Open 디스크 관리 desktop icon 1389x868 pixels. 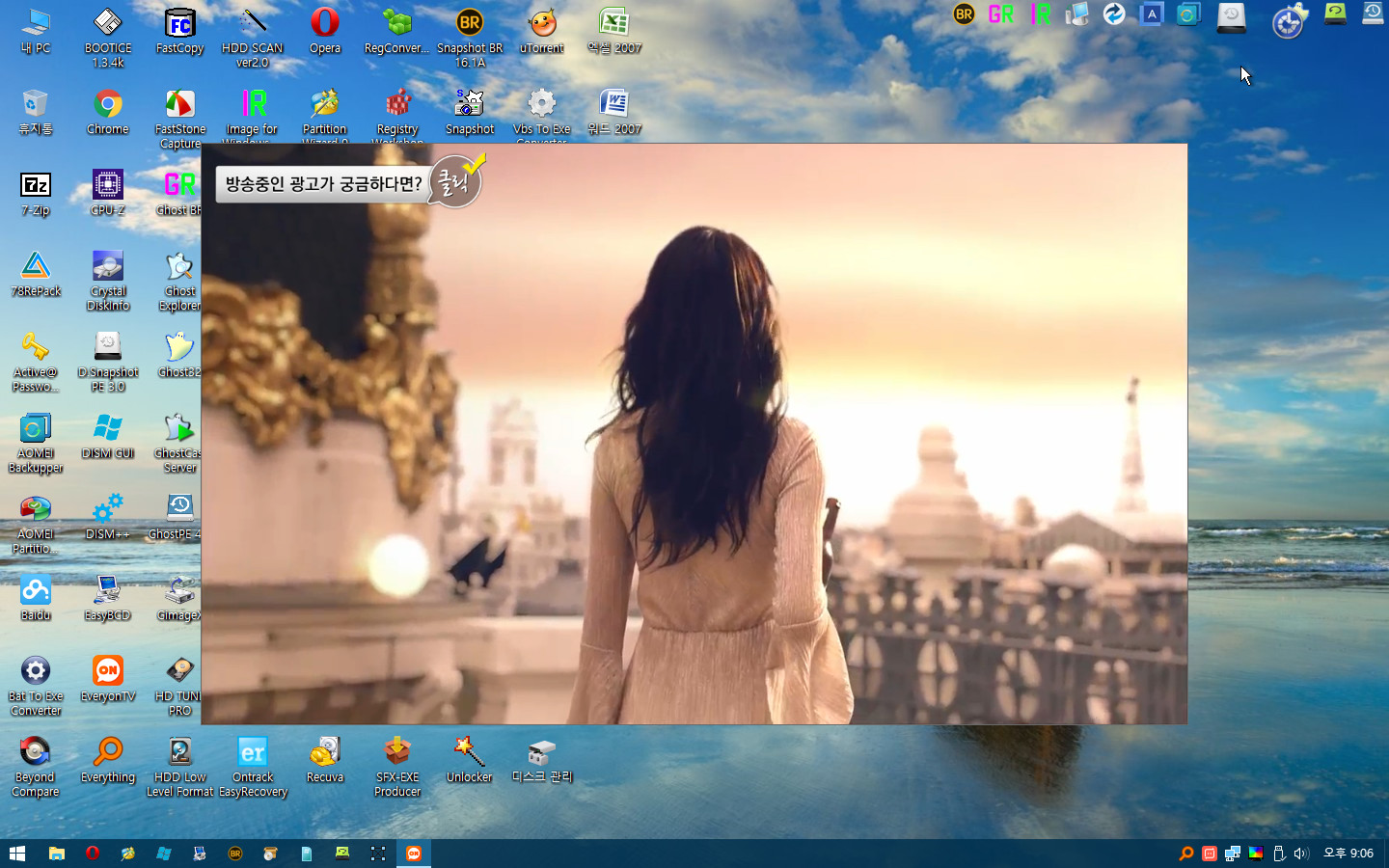542,760
